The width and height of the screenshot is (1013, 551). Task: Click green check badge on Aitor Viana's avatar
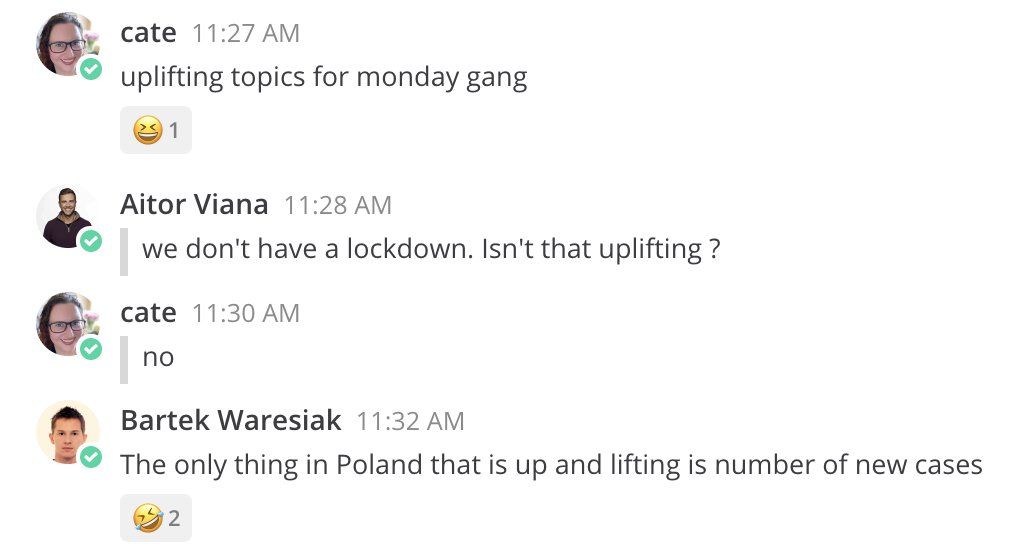pos(91,241)
